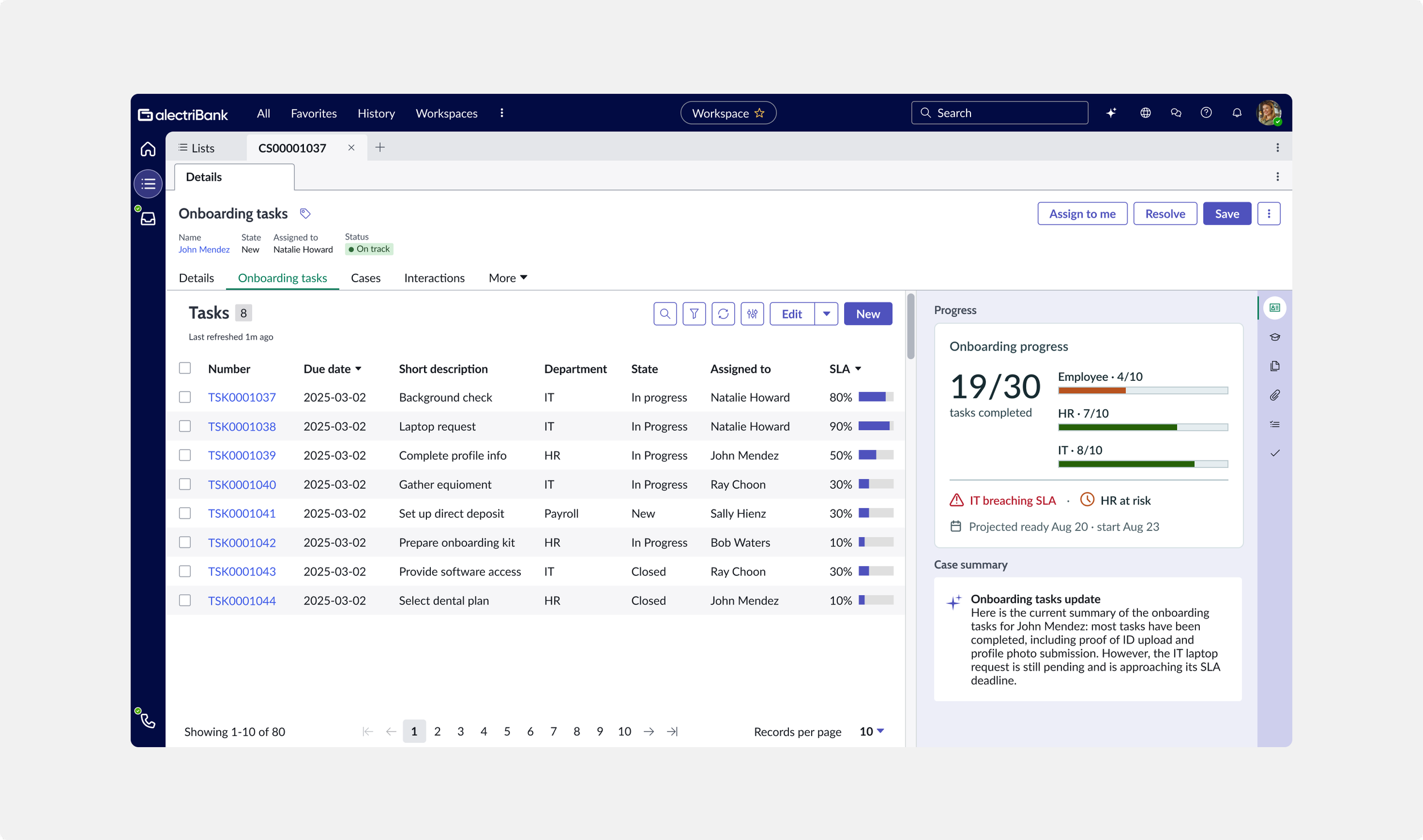Open task link TSK0001040

click(x=242, y=484)
